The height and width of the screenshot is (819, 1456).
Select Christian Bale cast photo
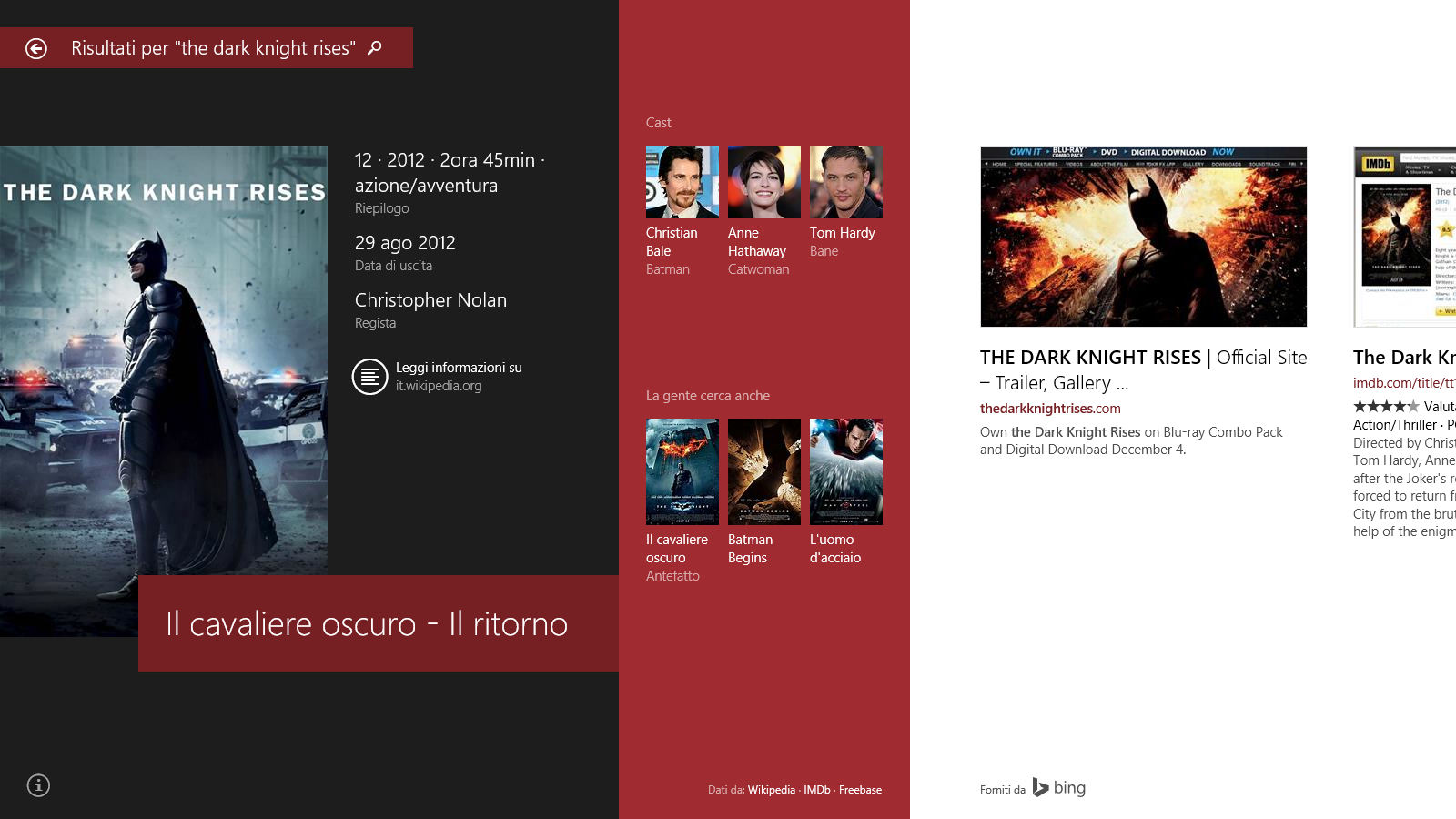(x=682, y=182)
